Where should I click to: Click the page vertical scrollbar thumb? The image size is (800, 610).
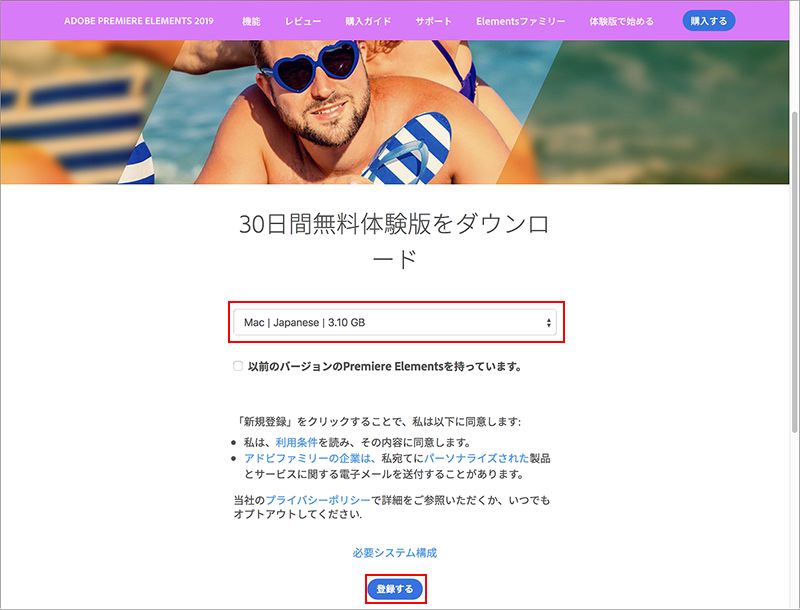pyautogui.click(x=794, y=270)
